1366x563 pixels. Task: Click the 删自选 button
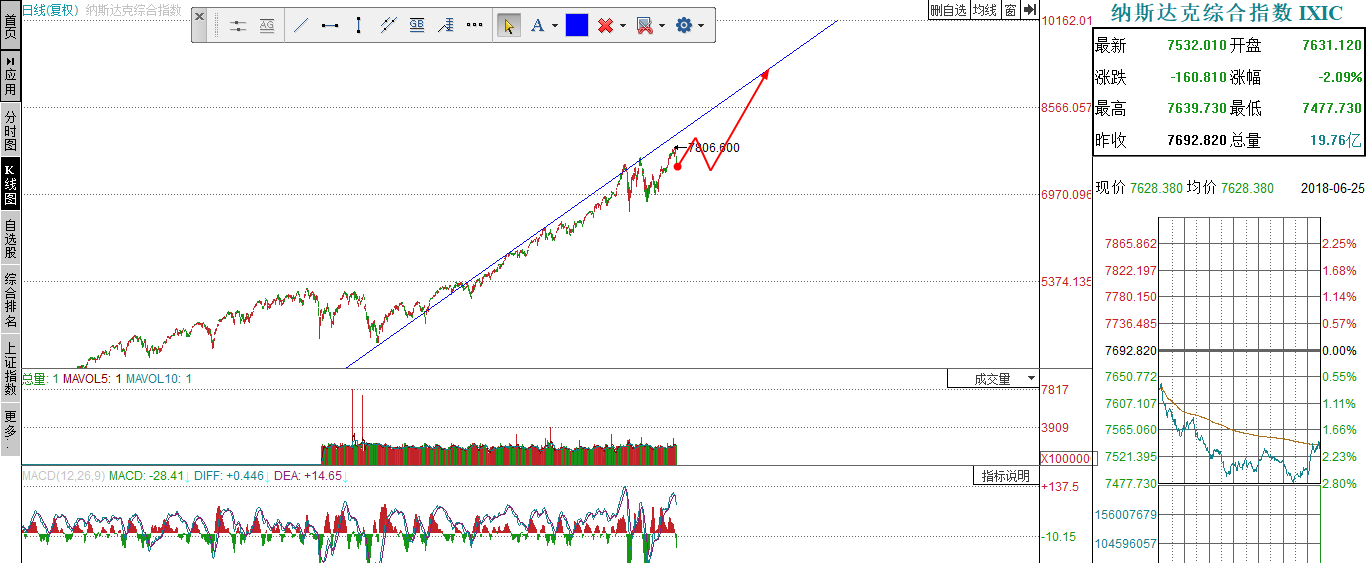coord(948,10)
